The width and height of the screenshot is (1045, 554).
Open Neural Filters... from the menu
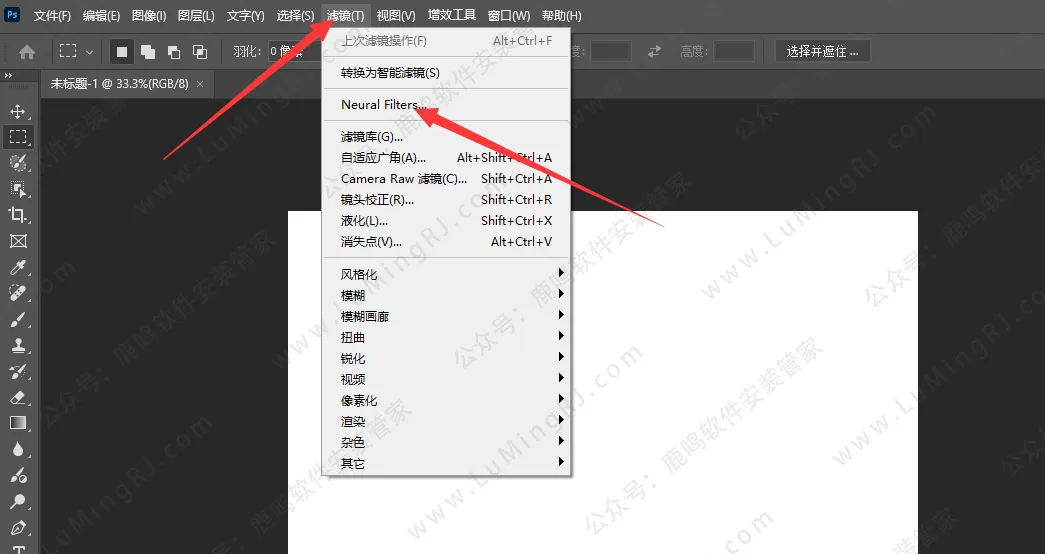(x=446, y=105)
